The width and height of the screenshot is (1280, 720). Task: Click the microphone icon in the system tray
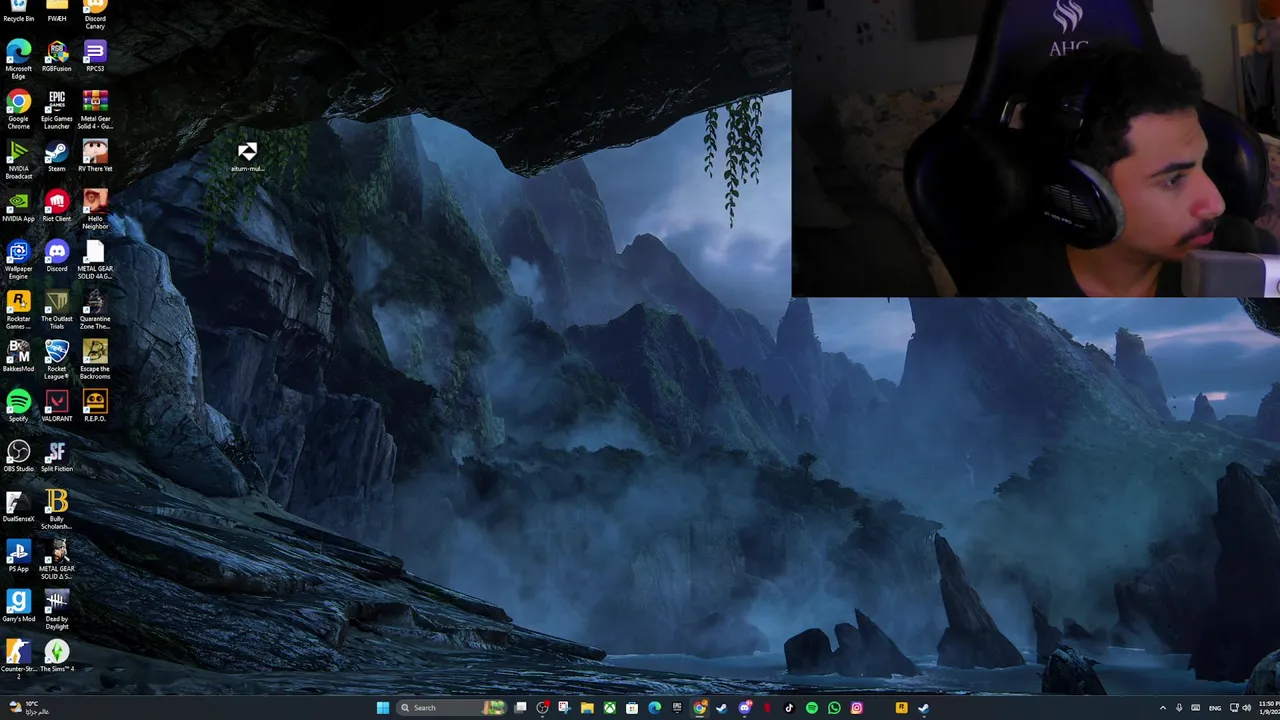coord(1180,708)
